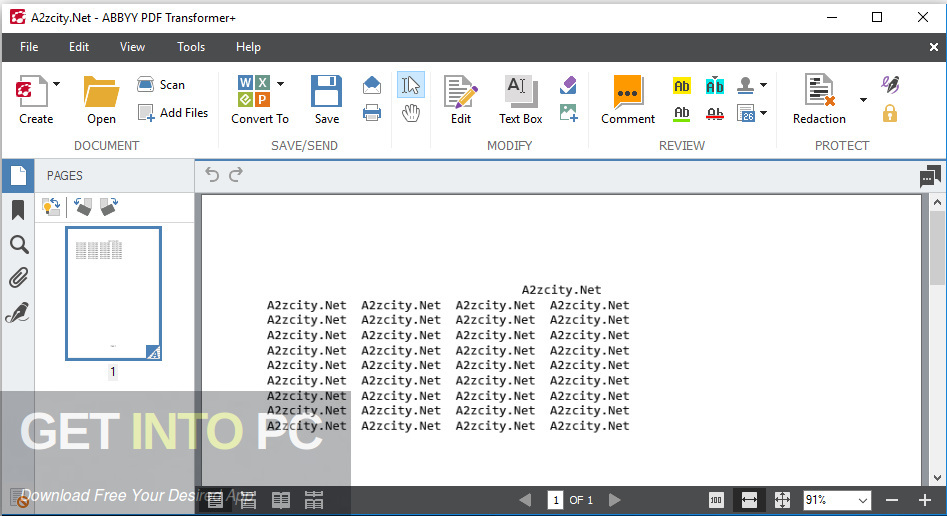The height and width of the screenshot is (516, 947).
Task: Open the Tools menu
Action: (191, 47)
